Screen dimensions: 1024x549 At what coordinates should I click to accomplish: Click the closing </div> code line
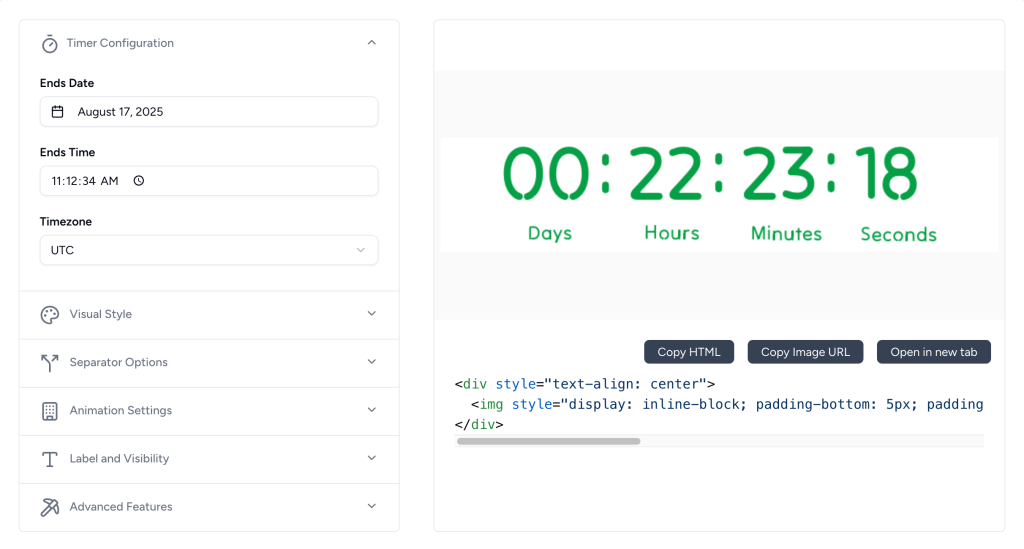pos(479,424)
